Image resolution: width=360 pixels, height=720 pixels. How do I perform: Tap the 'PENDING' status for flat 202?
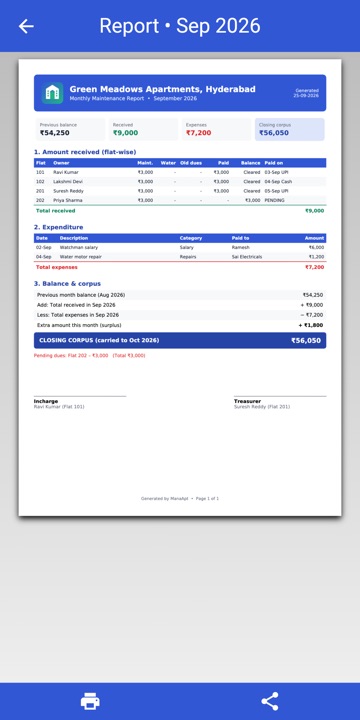[x=275, y=200]
